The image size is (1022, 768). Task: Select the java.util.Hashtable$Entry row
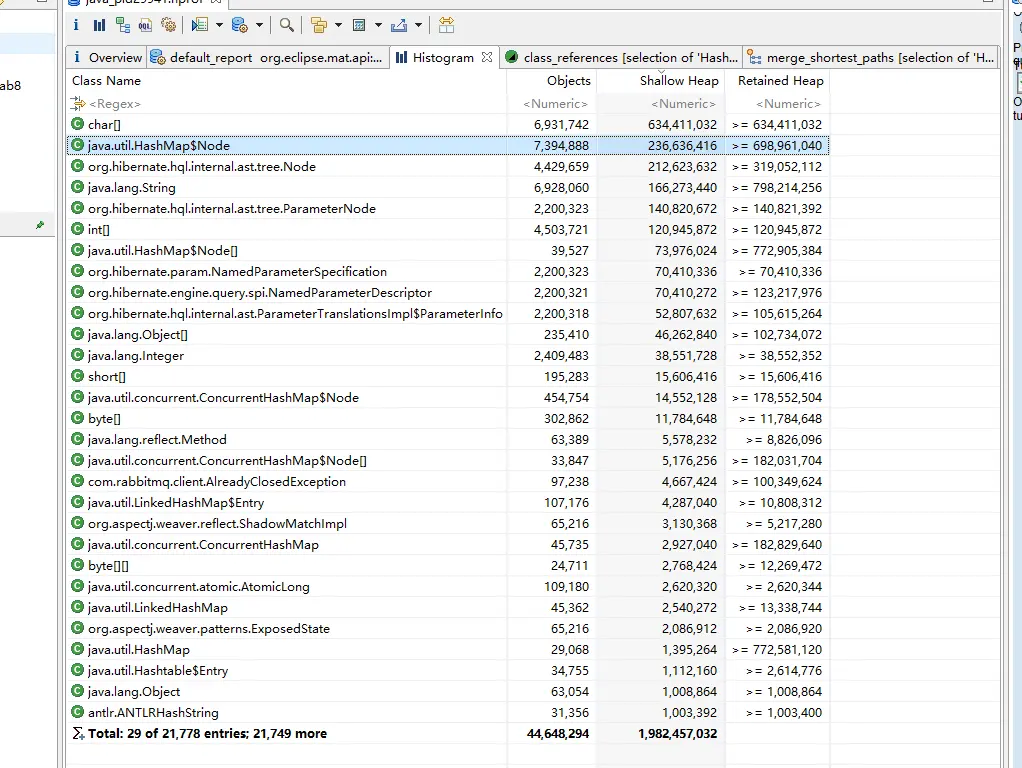point(448,670)
